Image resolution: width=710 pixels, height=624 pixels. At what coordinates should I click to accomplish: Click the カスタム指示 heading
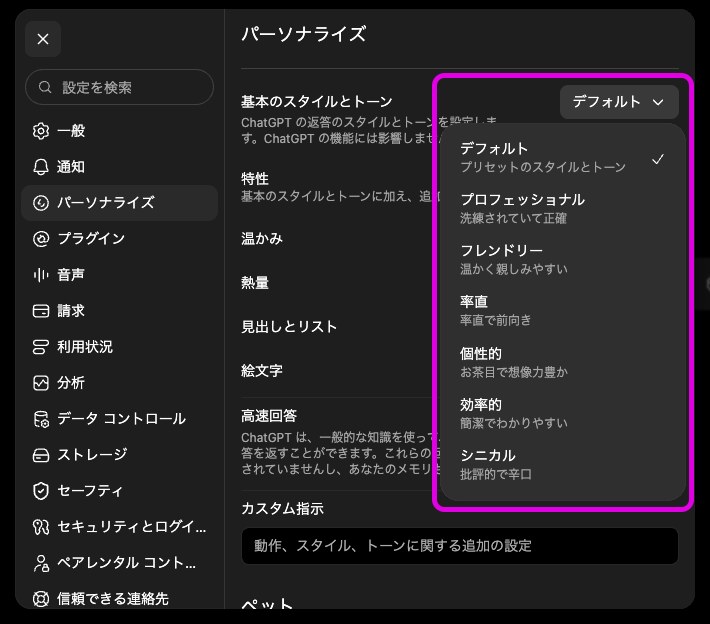[282, 509]
